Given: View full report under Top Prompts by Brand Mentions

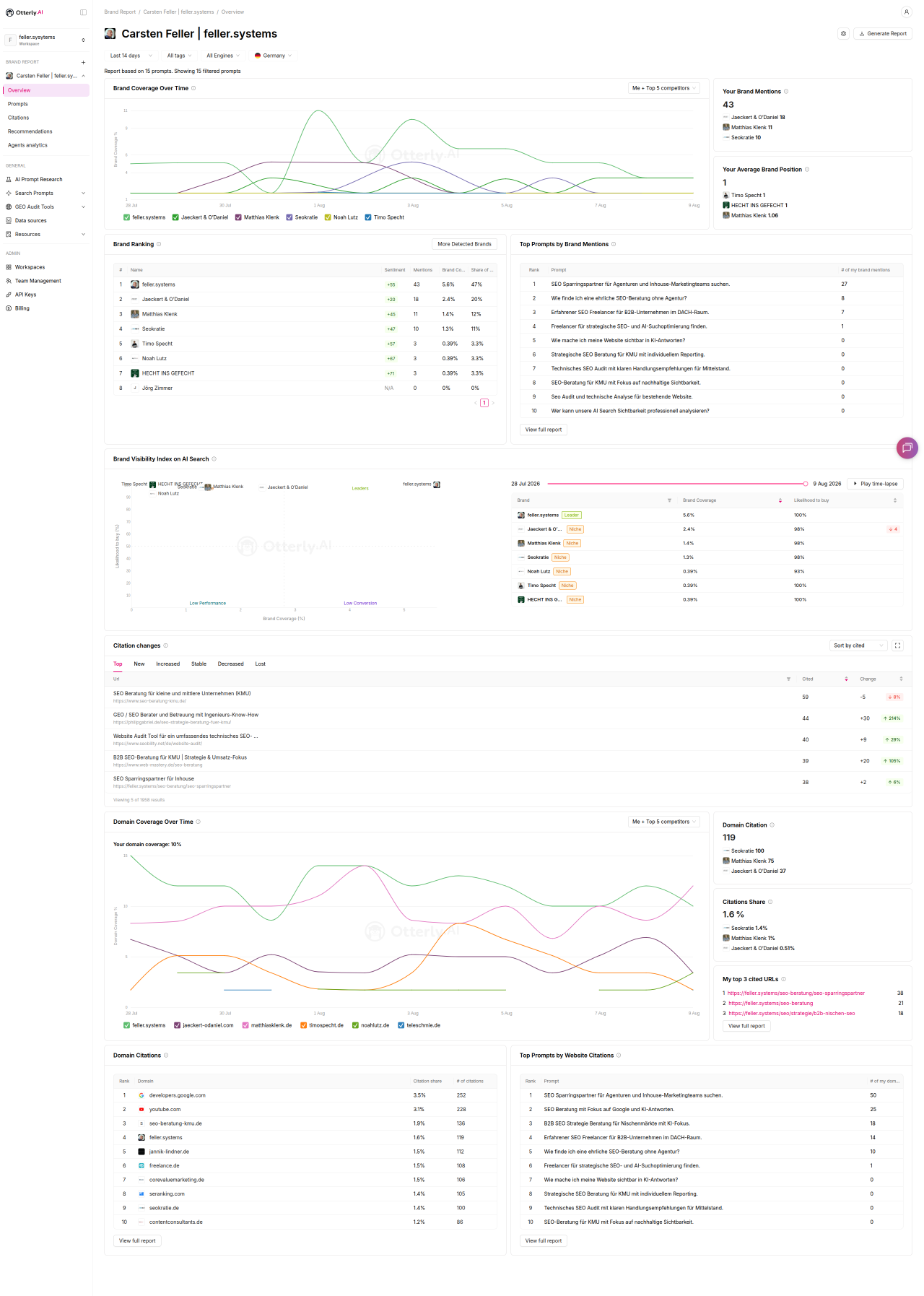Looking at the screenshot, I should tap(543, 430).
